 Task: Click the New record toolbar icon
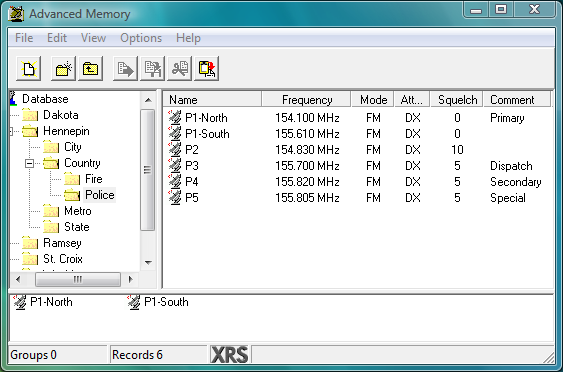pos(28,68)
